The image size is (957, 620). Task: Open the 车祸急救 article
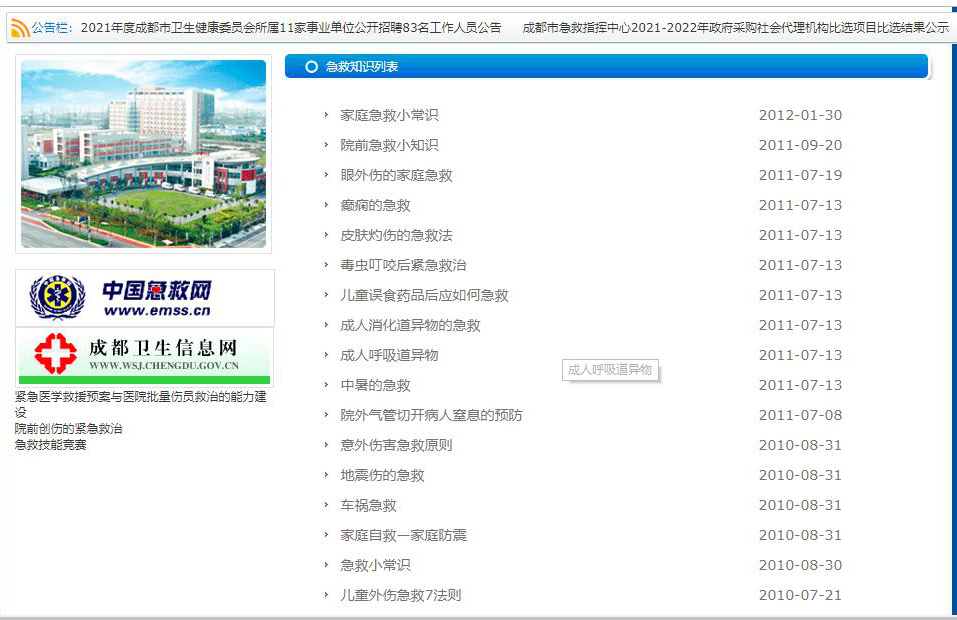click(x=368, y=505)
